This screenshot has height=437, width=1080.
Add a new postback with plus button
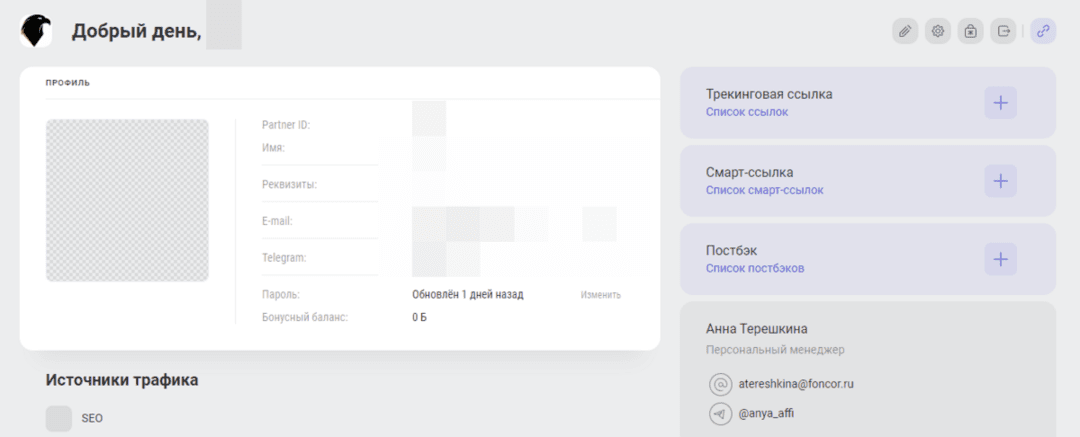[x=1000, y=259]
